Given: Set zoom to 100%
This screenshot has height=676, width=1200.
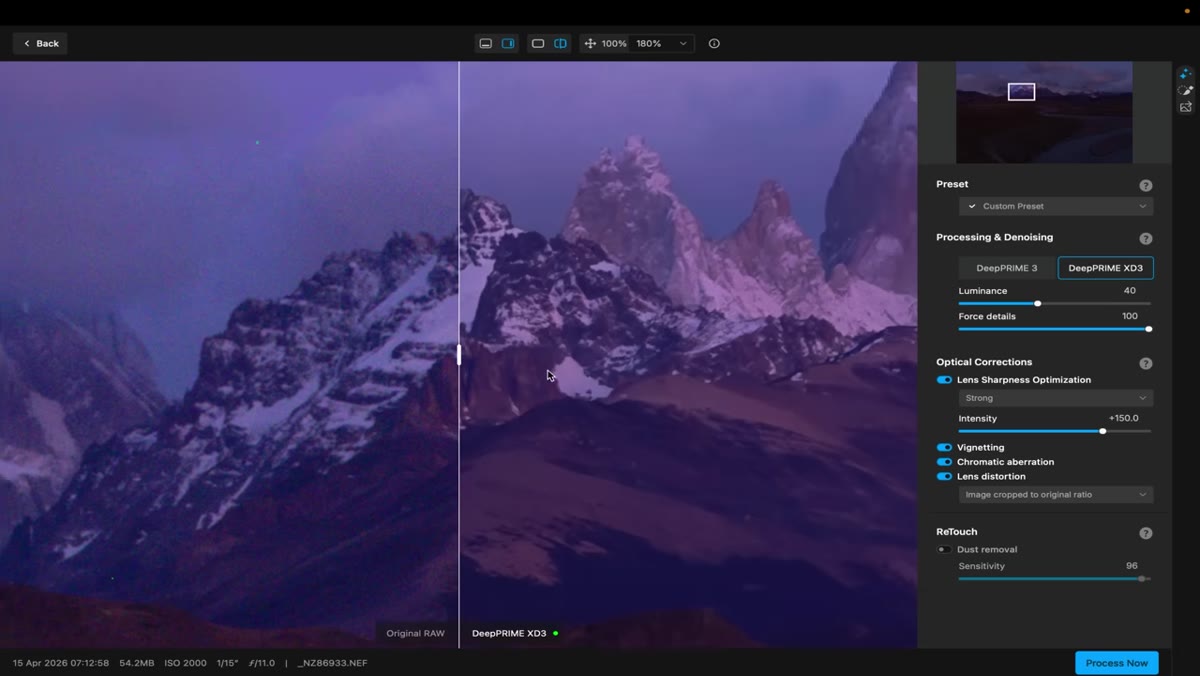Looking at the screenshot, I should tap(614, 44).
